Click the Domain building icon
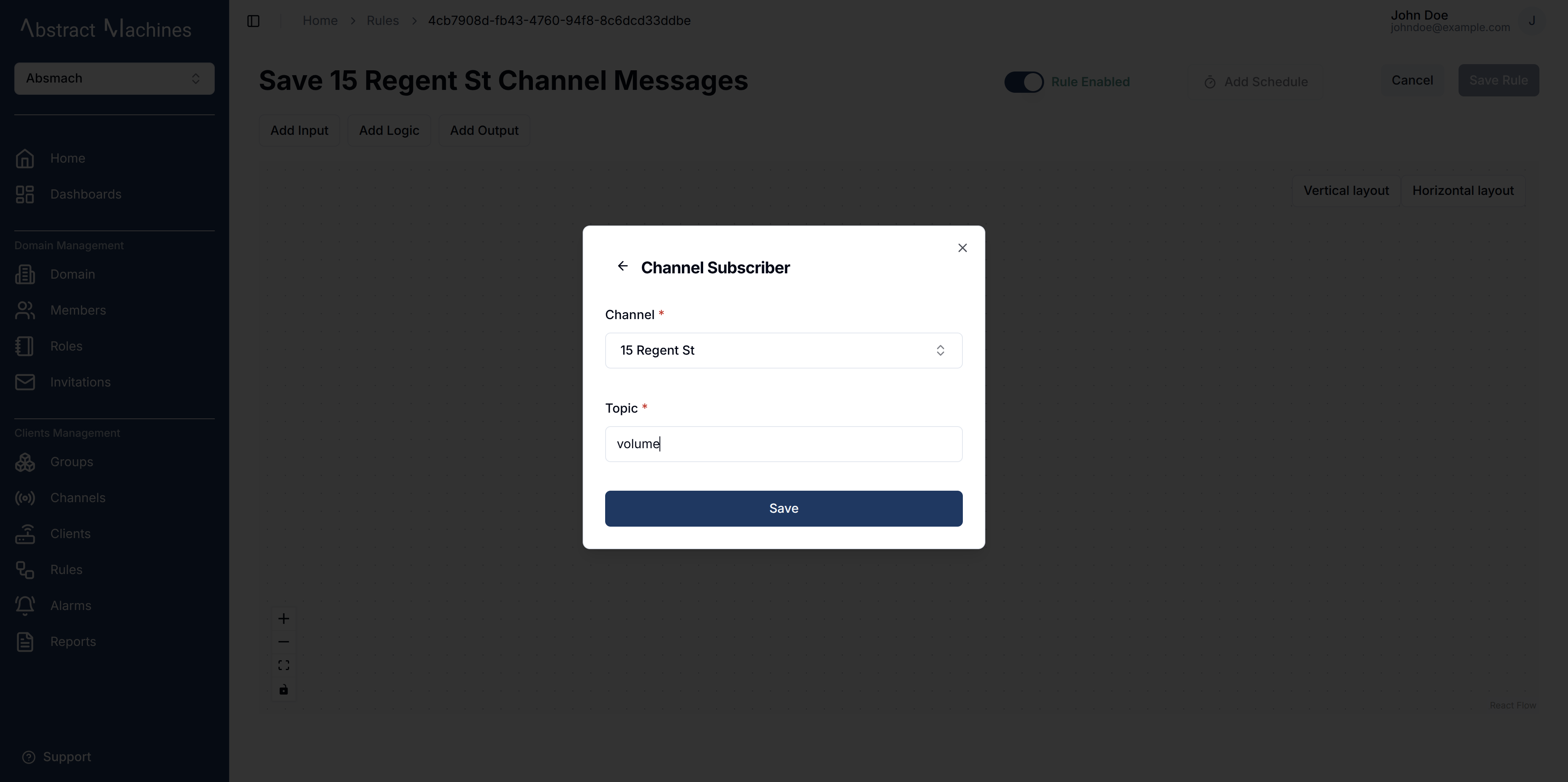 tap(25, 275)
